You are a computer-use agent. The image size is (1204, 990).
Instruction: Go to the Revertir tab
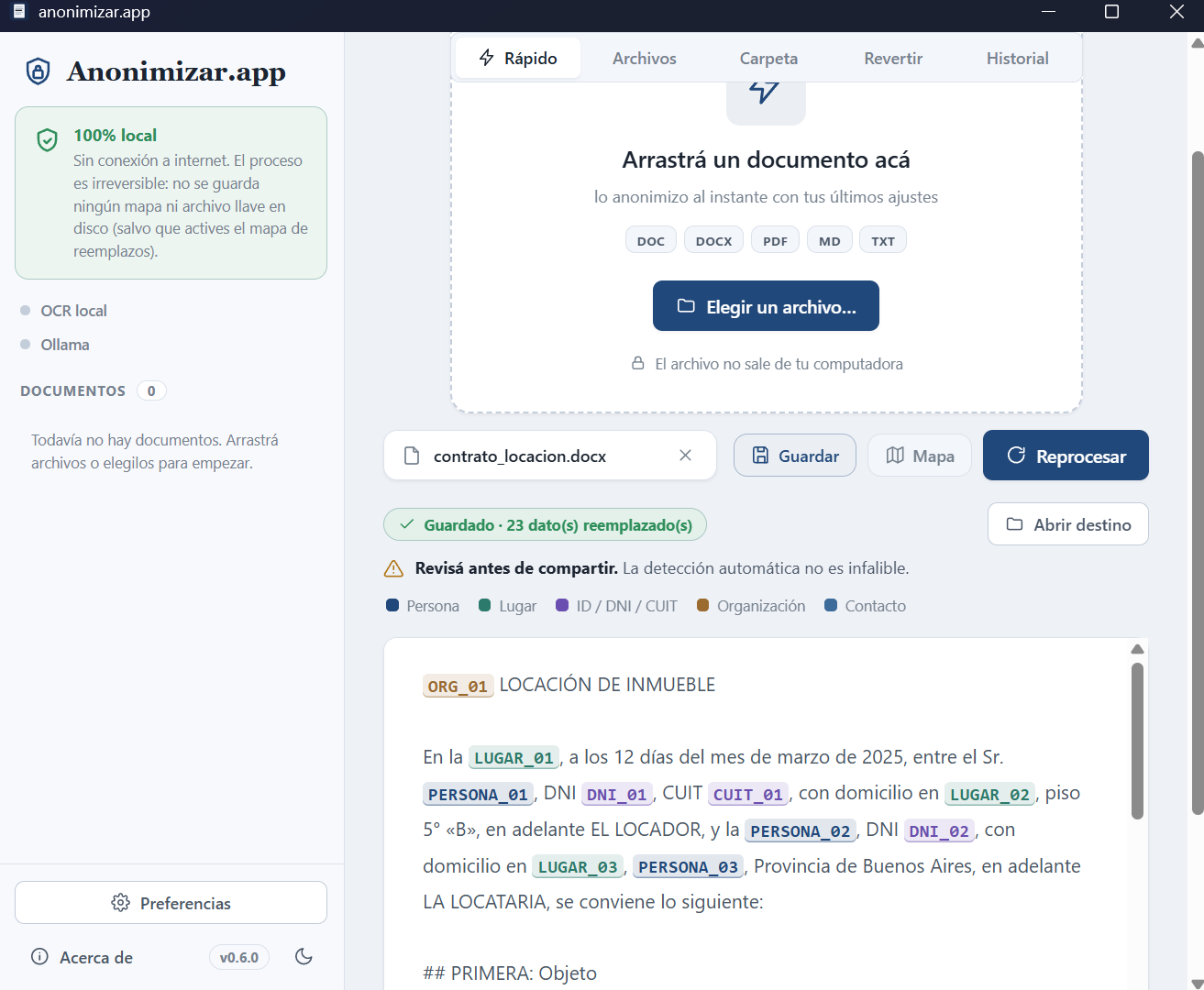tap(893, 58)
